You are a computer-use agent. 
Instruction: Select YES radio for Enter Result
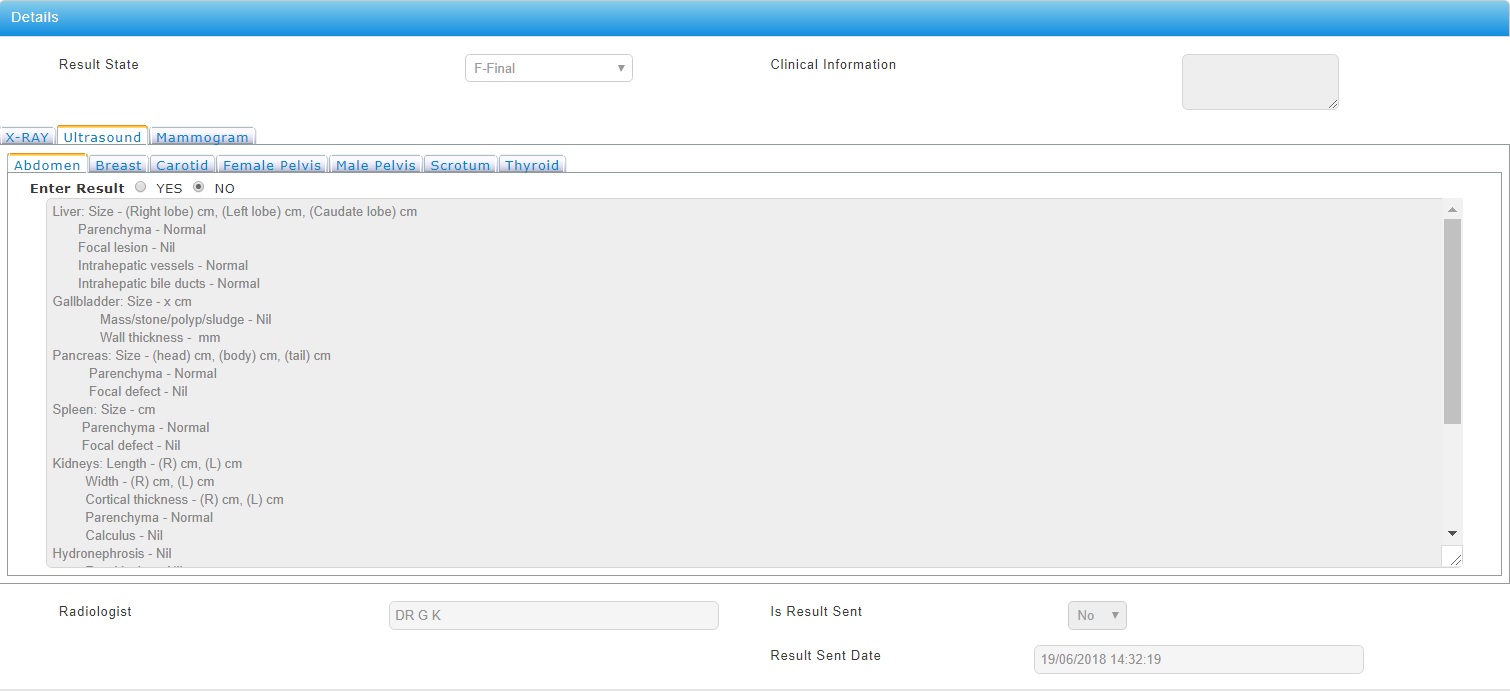tap(140, 187)
